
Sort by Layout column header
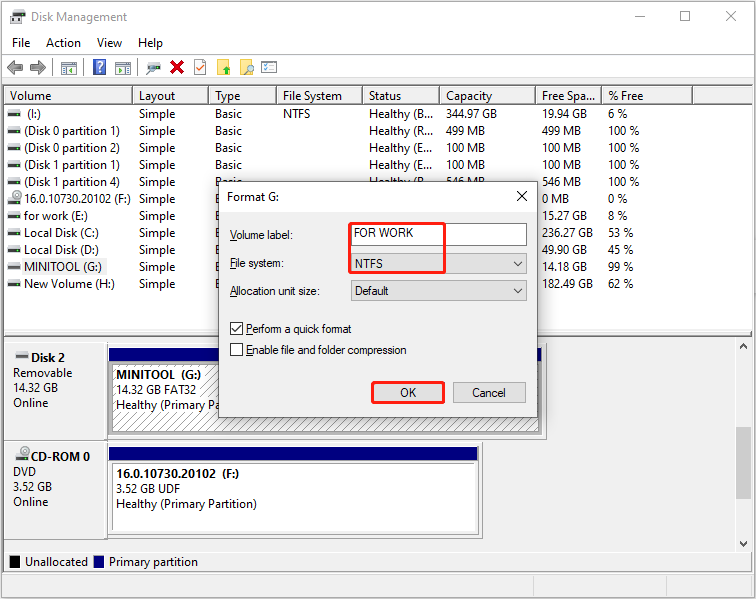coord(171,95)
